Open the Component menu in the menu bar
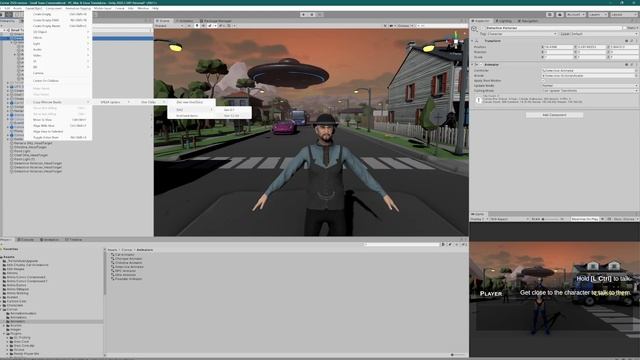 click(53, 8)
